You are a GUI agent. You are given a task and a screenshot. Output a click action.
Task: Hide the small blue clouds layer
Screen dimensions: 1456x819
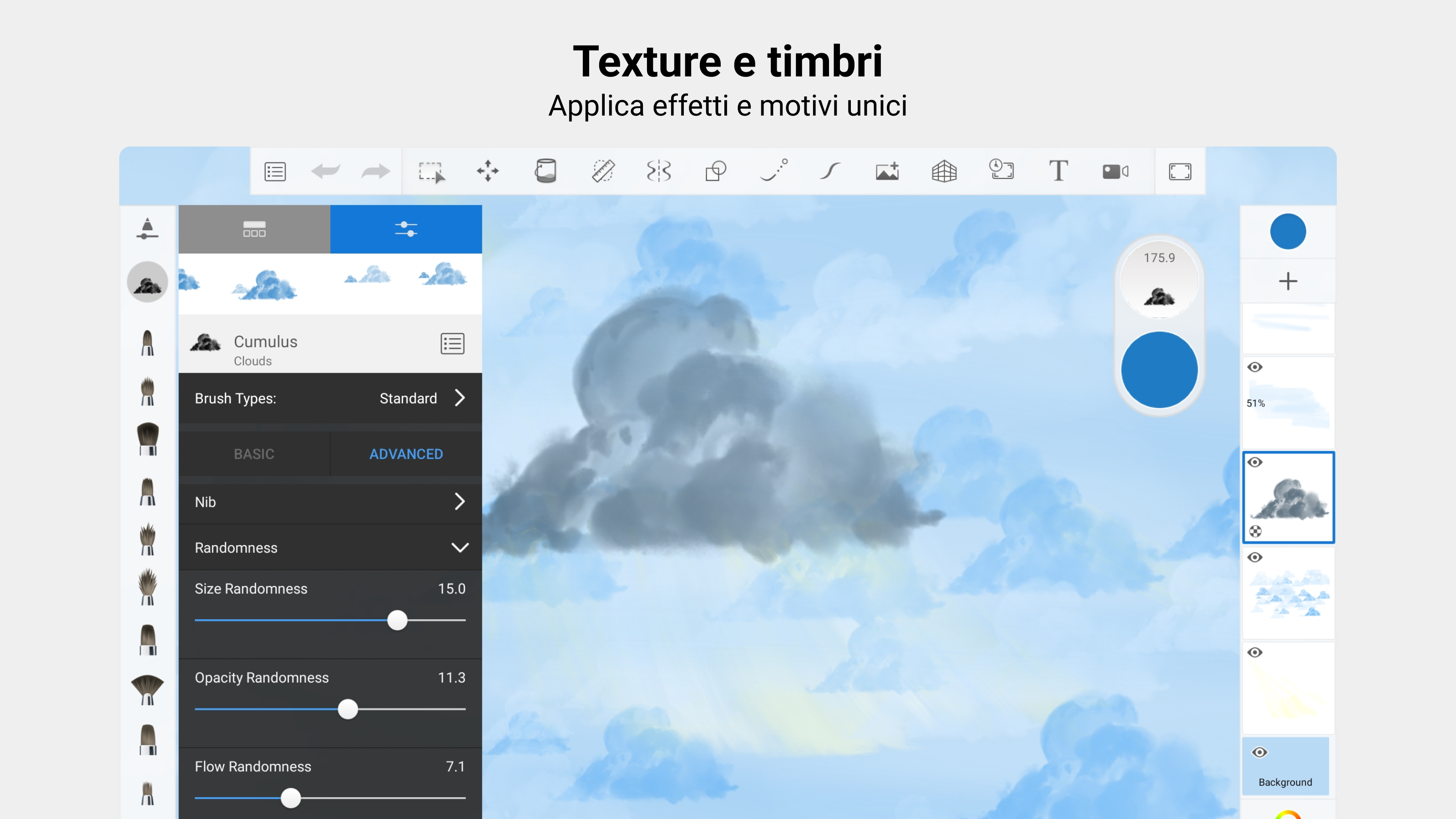1255,557
